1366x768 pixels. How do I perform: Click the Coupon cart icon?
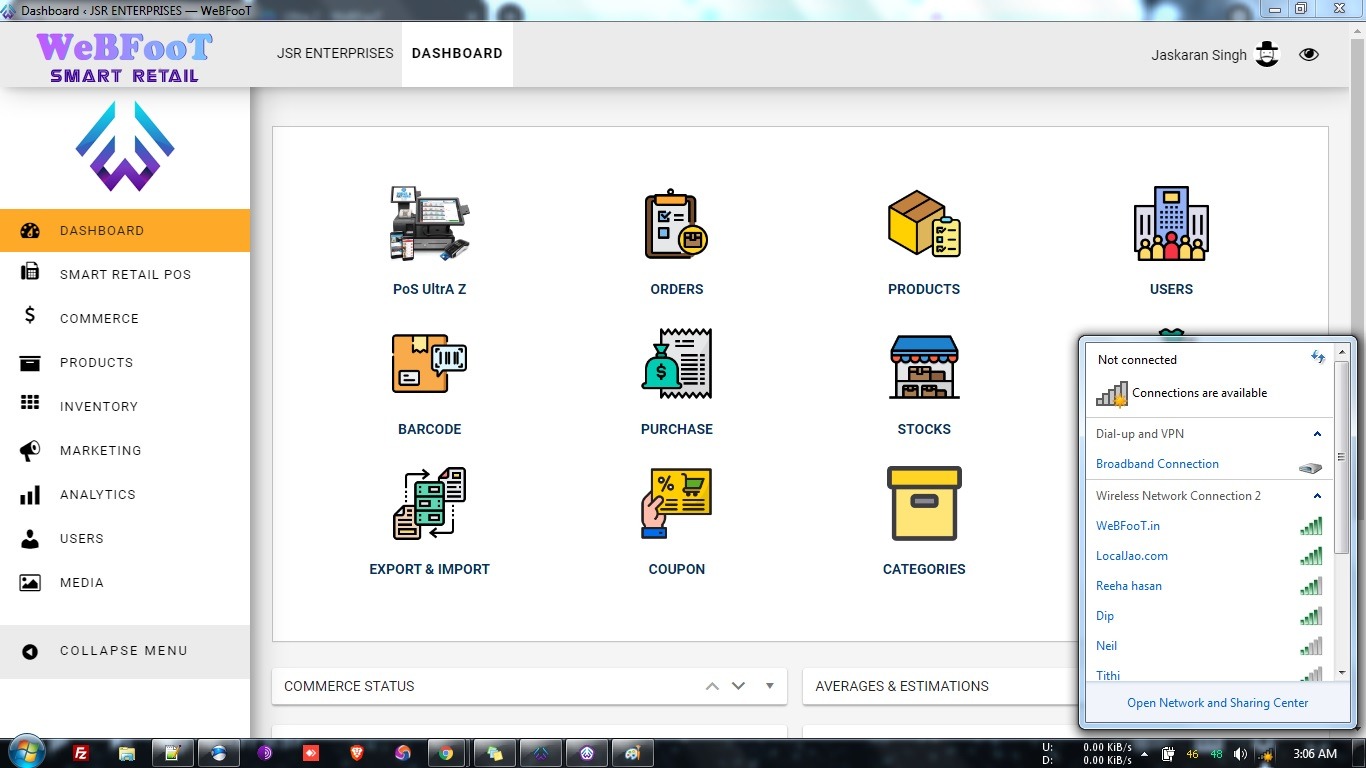pos(677,503)
